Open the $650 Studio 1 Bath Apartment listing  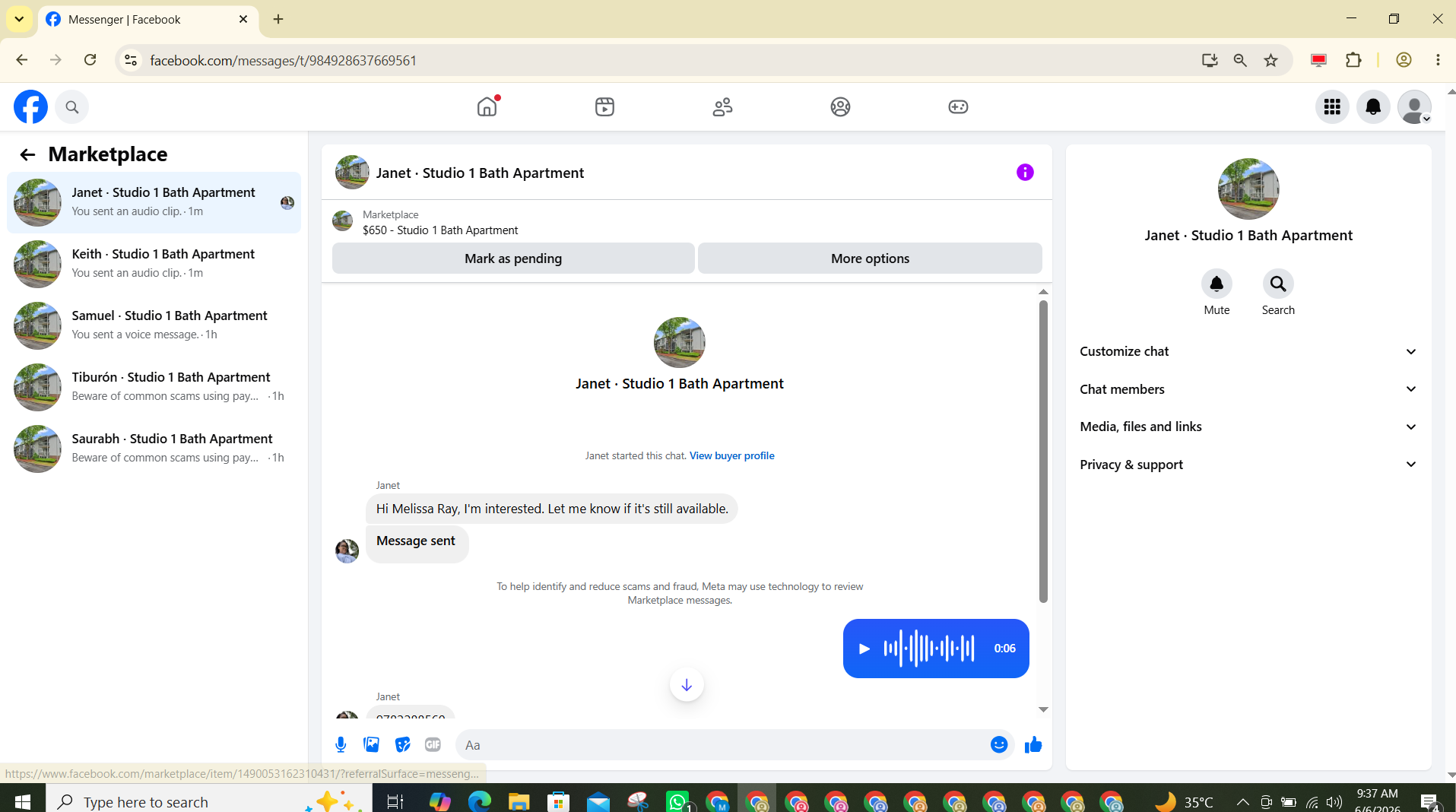tap(440, 230)
